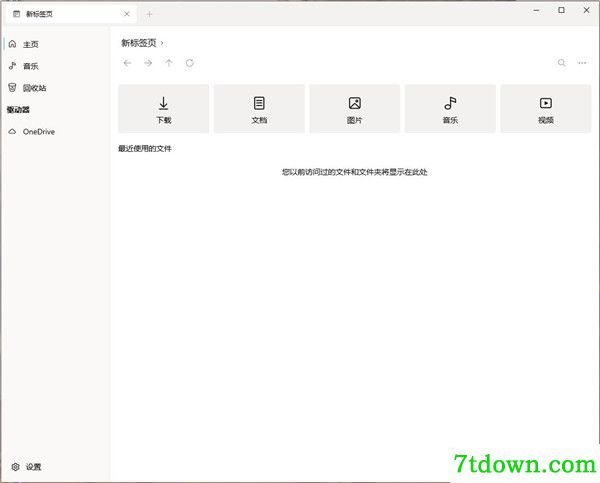The image size is (600, 483).
Task: Click the 最近使用的文件 heading
Action: click(145, 148)
